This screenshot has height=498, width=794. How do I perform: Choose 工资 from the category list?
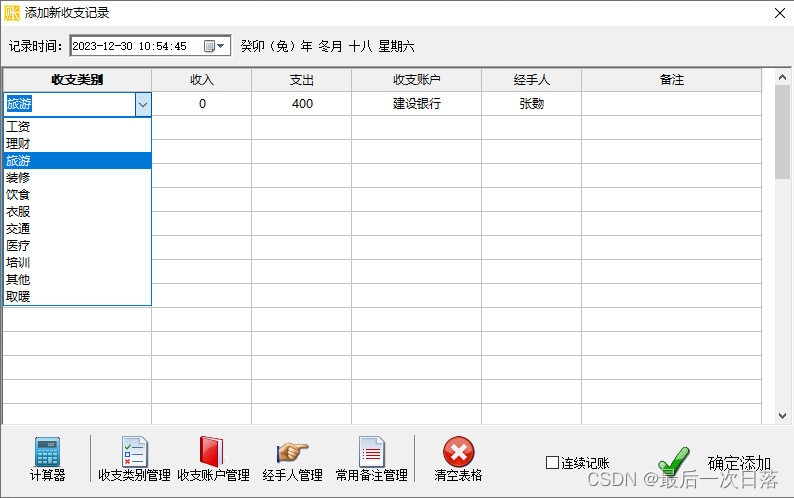77,127
